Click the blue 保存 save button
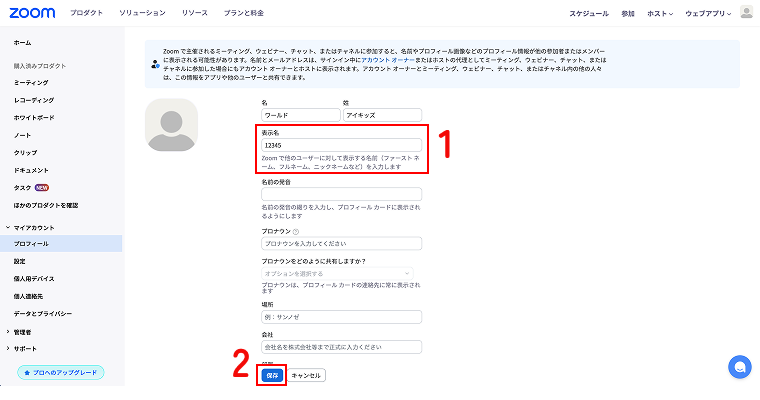This screenshot has width=760, height=400. pyautogui.click(x=271, y=375)
